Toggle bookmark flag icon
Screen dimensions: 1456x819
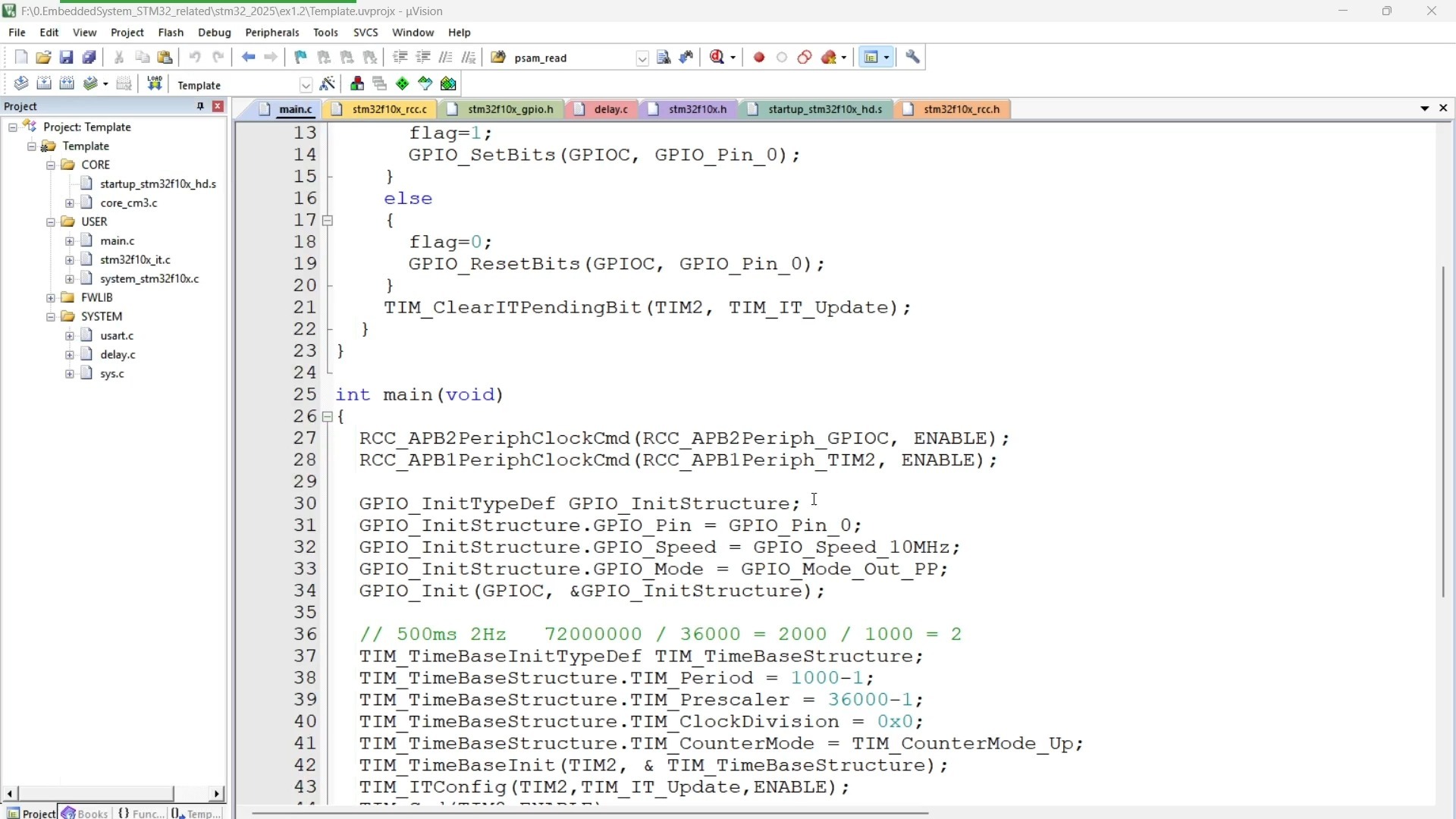click(300, 58)
